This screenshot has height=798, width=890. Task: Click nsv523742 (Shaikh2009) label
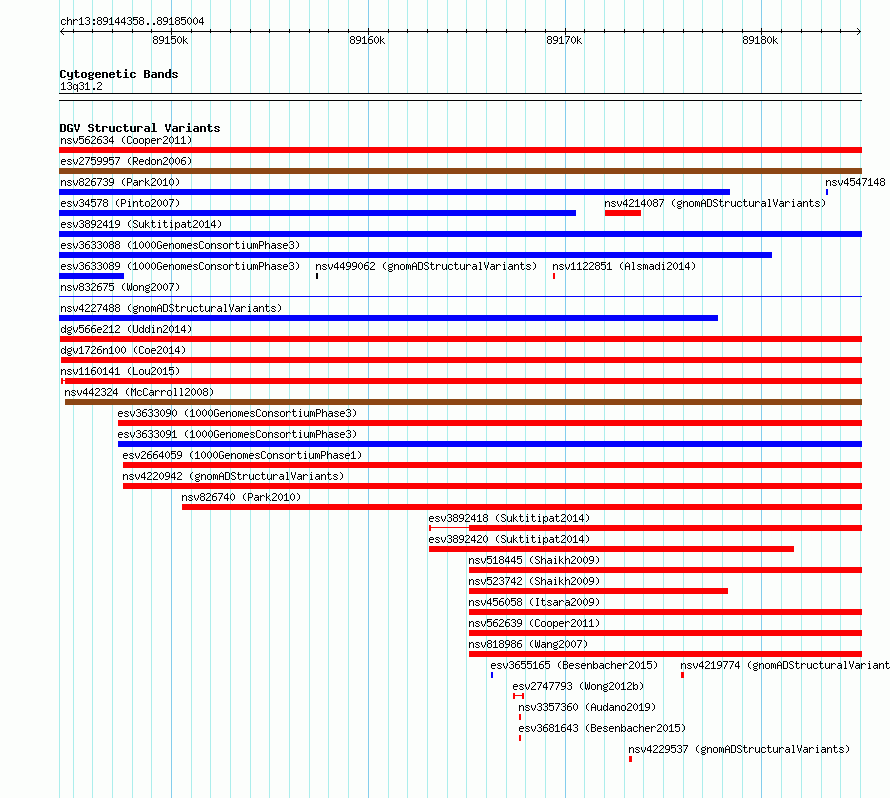point(534,581)
